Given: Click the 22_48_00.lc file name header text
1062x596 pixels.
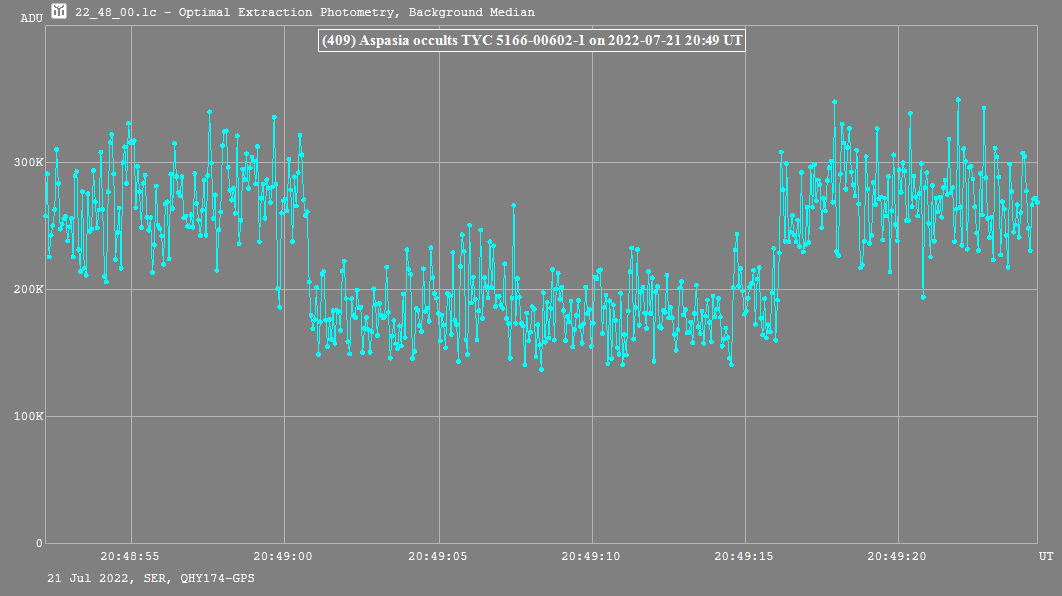Looking at the screenshot, I should coord(303,13).
